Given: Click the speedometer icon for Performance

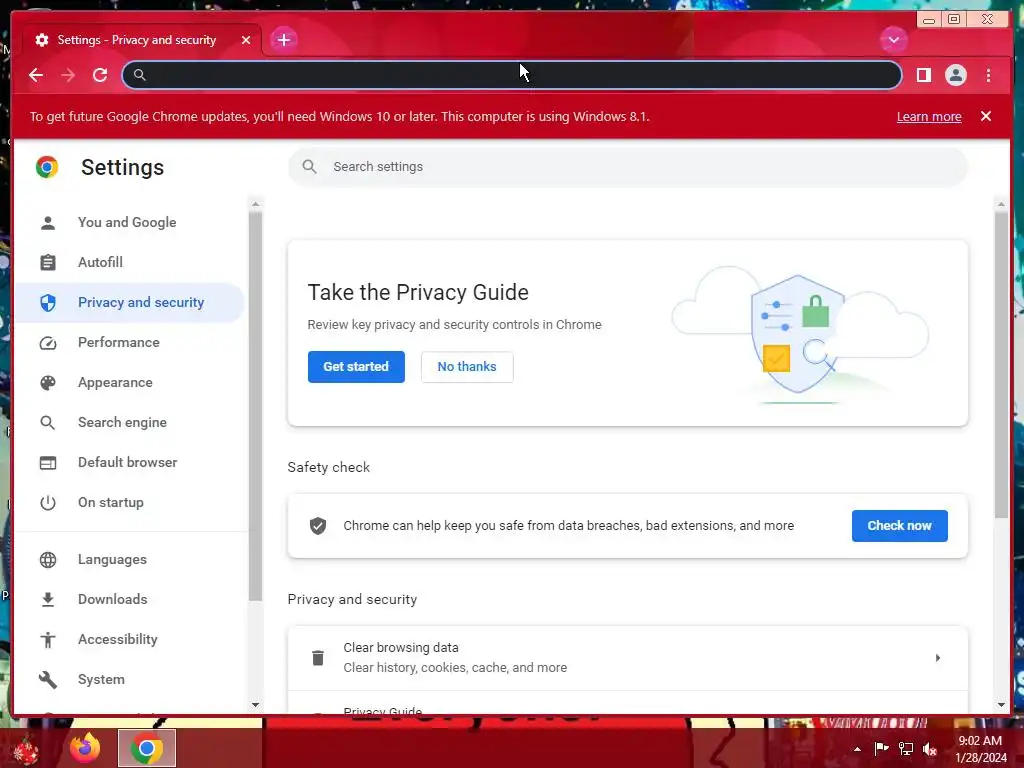Looking at the screenshot, I should click(x=48, y=343).
